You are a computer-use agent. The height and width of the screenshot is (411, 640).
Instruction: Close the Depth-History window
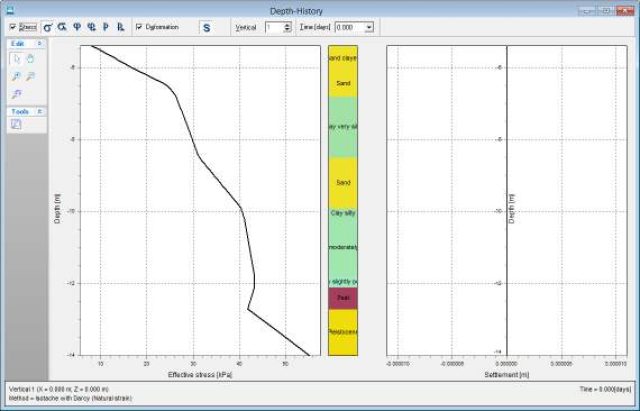pyautogui.click(x=625, y=11)
